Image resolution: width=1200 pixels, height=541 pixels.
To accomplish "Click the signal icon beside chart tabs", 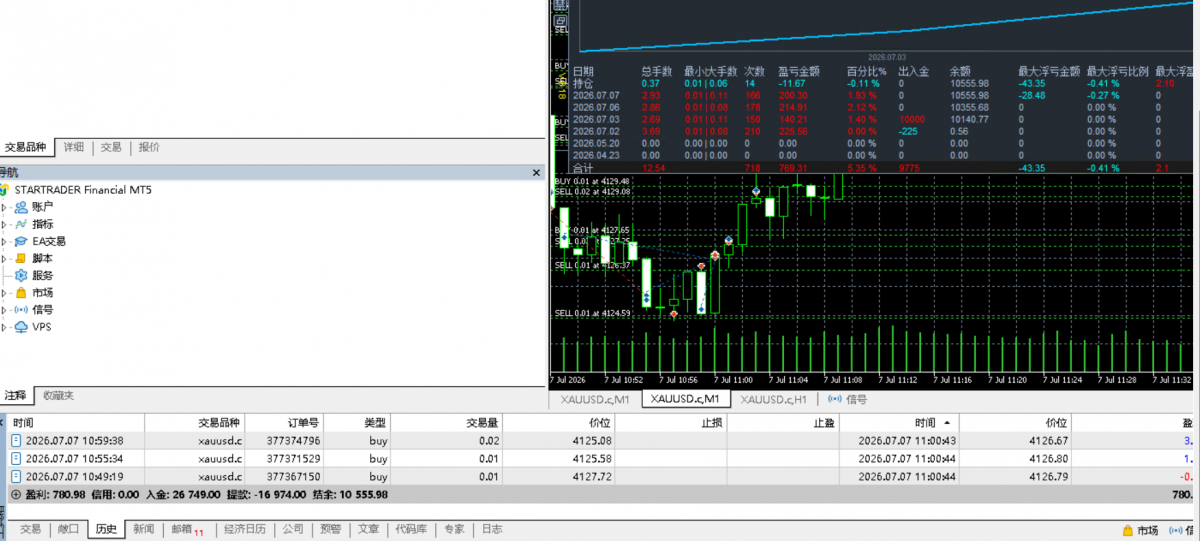I will 833,400.
